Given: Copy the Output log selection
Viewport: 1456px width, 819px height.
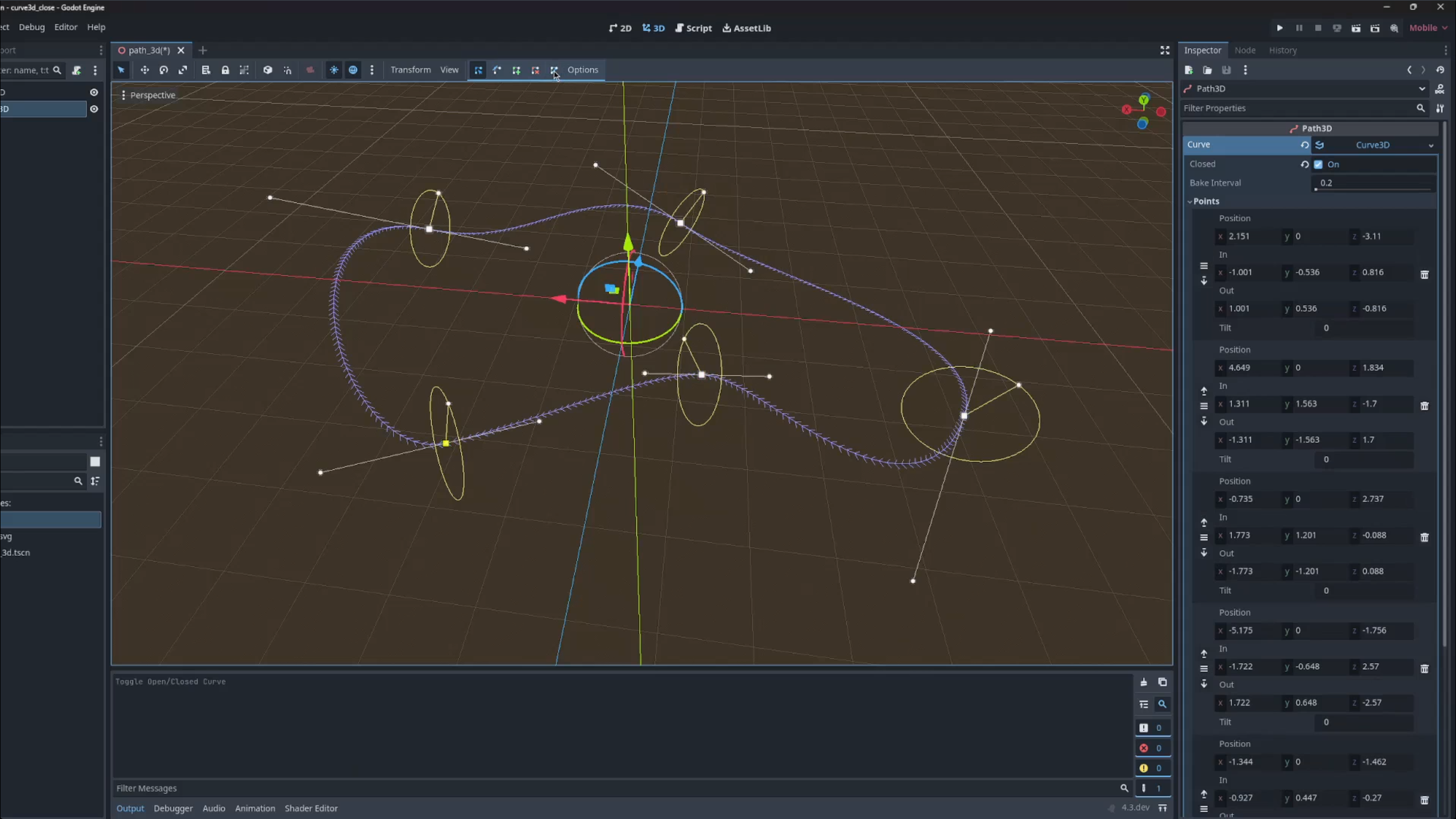Looking at the screenshot, I should [x=1163, y=682].
